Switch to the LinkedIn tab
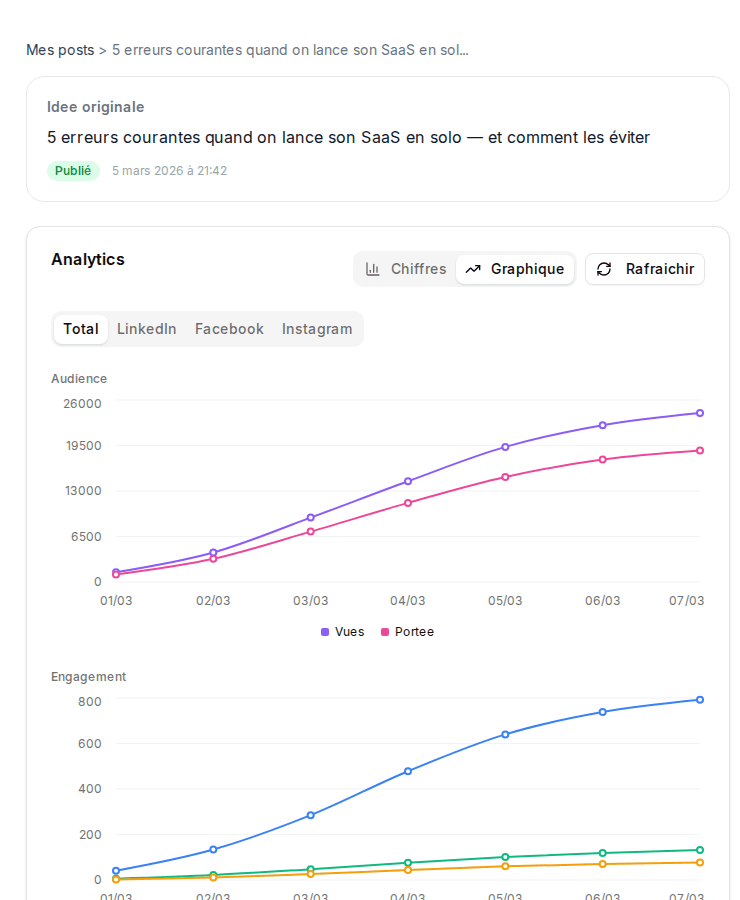Screen dimensions: 740x900 [146, 328]
